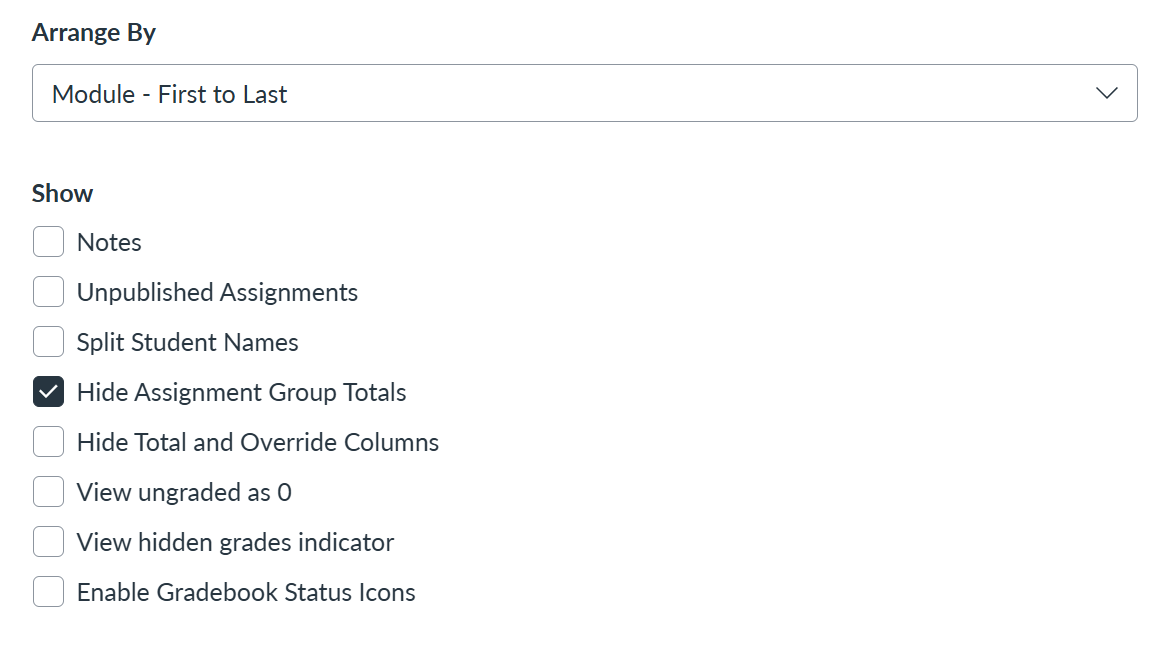The height and width of the screenshot is (671, 1157).
Task: Click 'View hidden grades indicator' label text
Action: 235,543
